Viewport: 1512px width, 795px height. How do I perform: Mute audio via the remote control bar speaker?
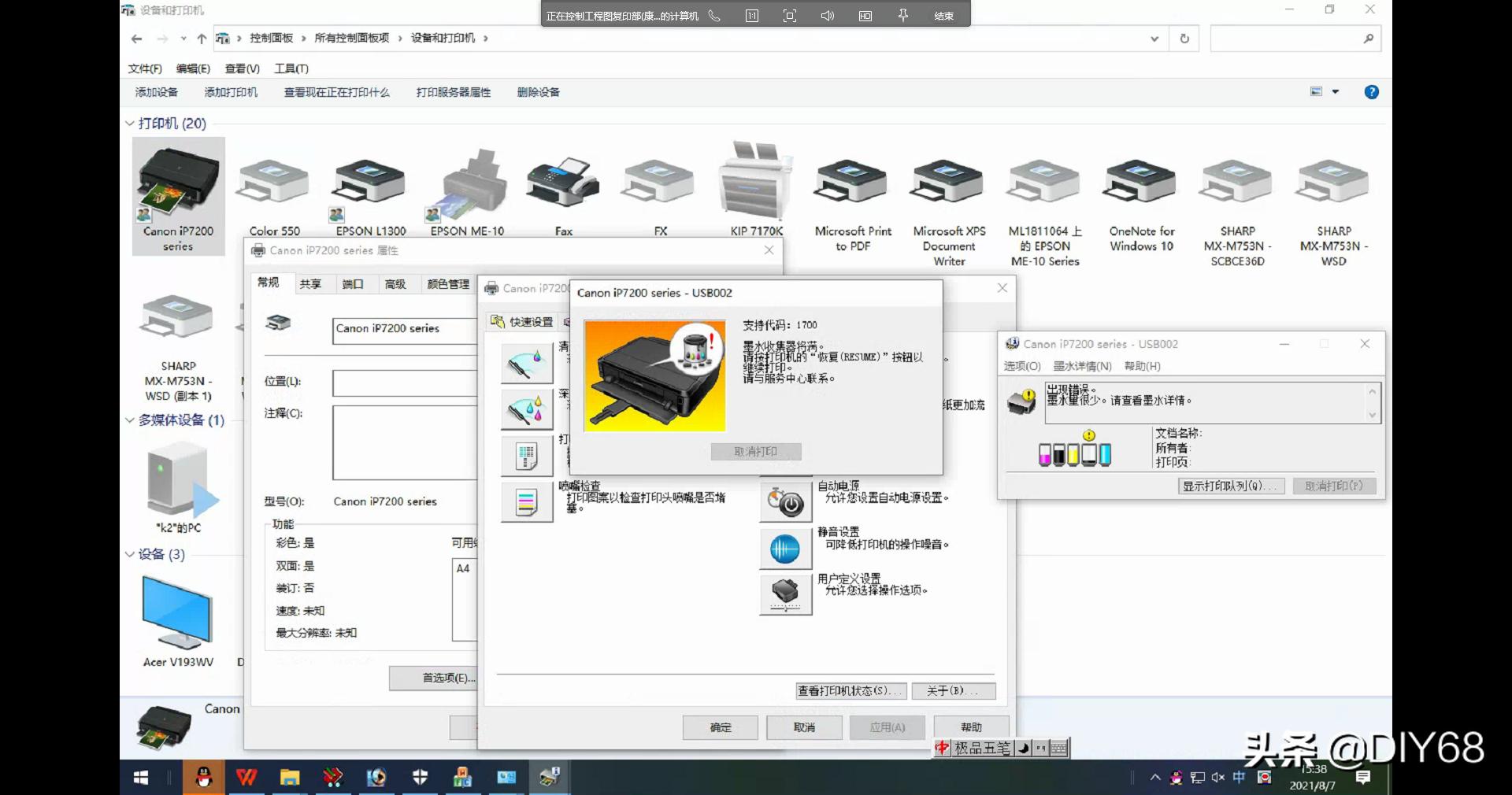(x=826, y=14)
